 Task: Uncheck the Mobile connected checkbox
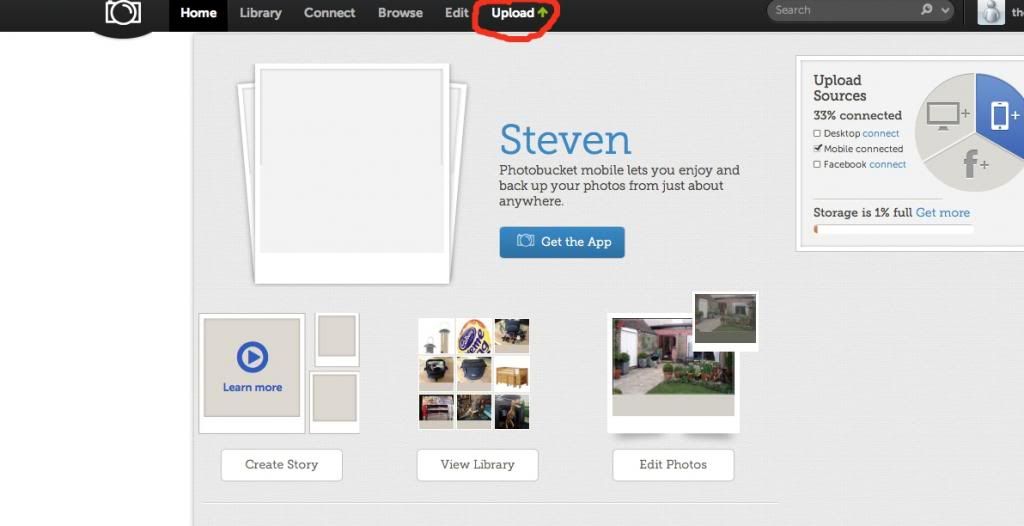(x=817, y=148)
